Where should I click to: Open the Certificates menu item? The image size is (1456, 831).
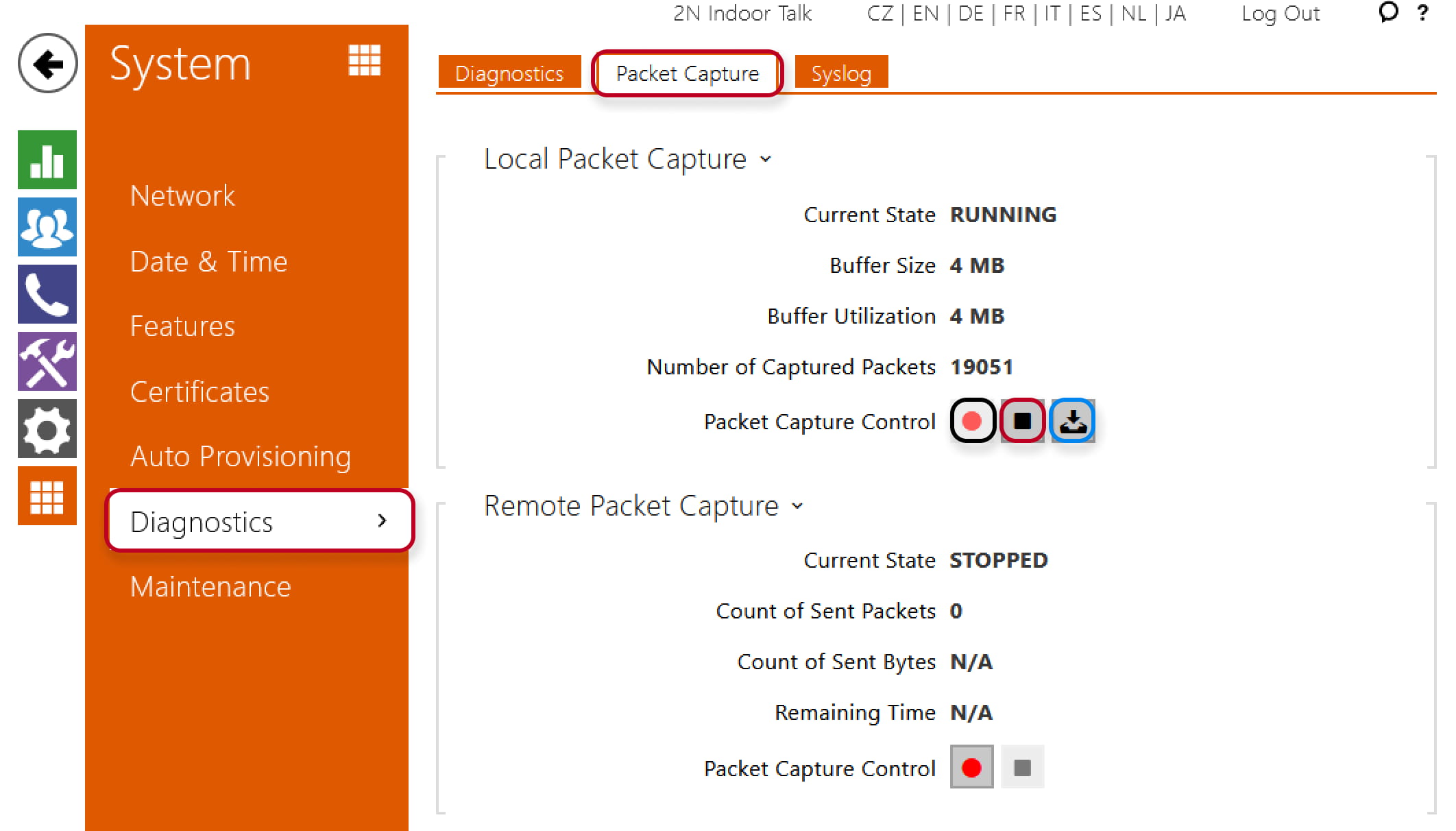(x=199, y=392)
